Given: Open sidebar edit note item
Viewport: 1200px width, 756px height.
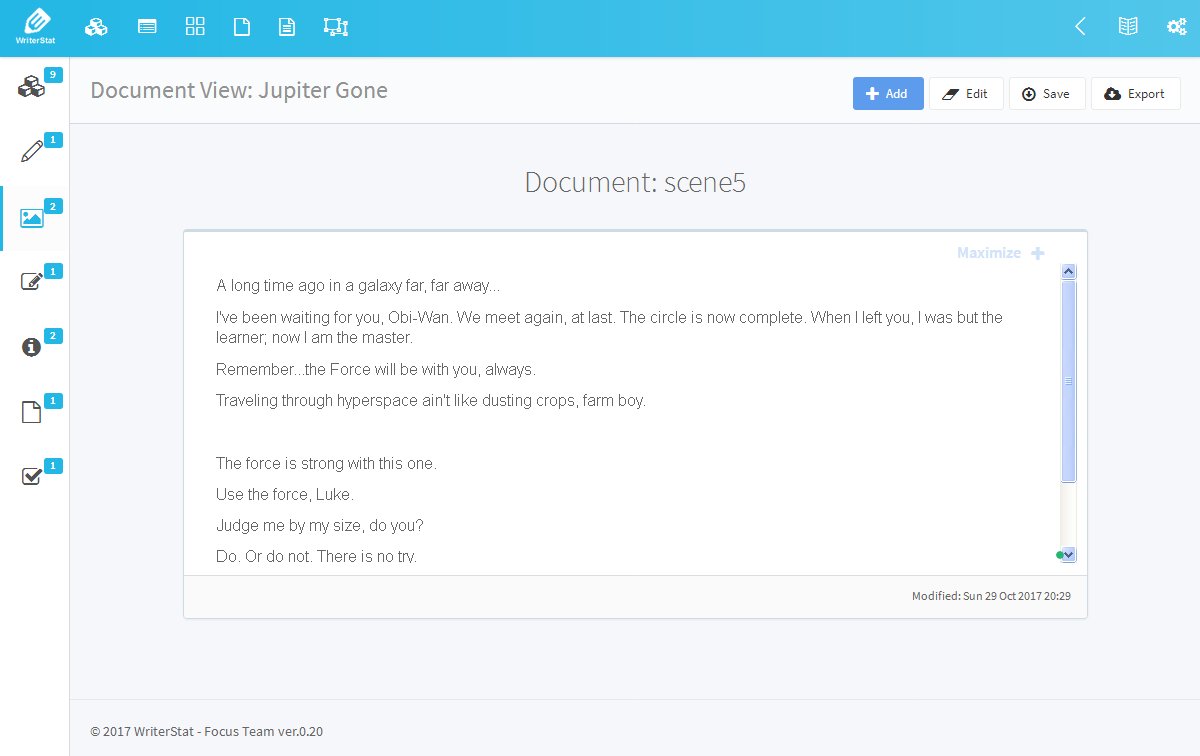Looking at the screenshot, I should tap(32, 282).
